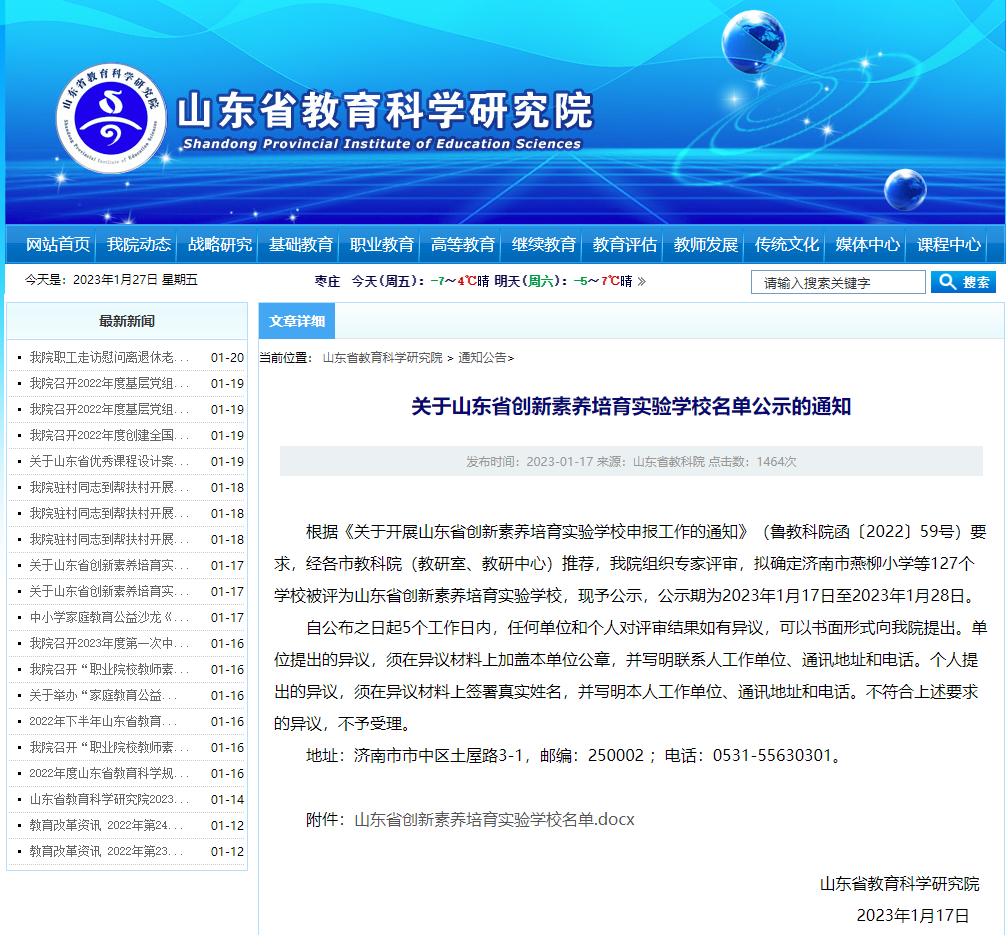
Task: Open news 教育改革资讯 2022年第23...
Action: (106, 851)
